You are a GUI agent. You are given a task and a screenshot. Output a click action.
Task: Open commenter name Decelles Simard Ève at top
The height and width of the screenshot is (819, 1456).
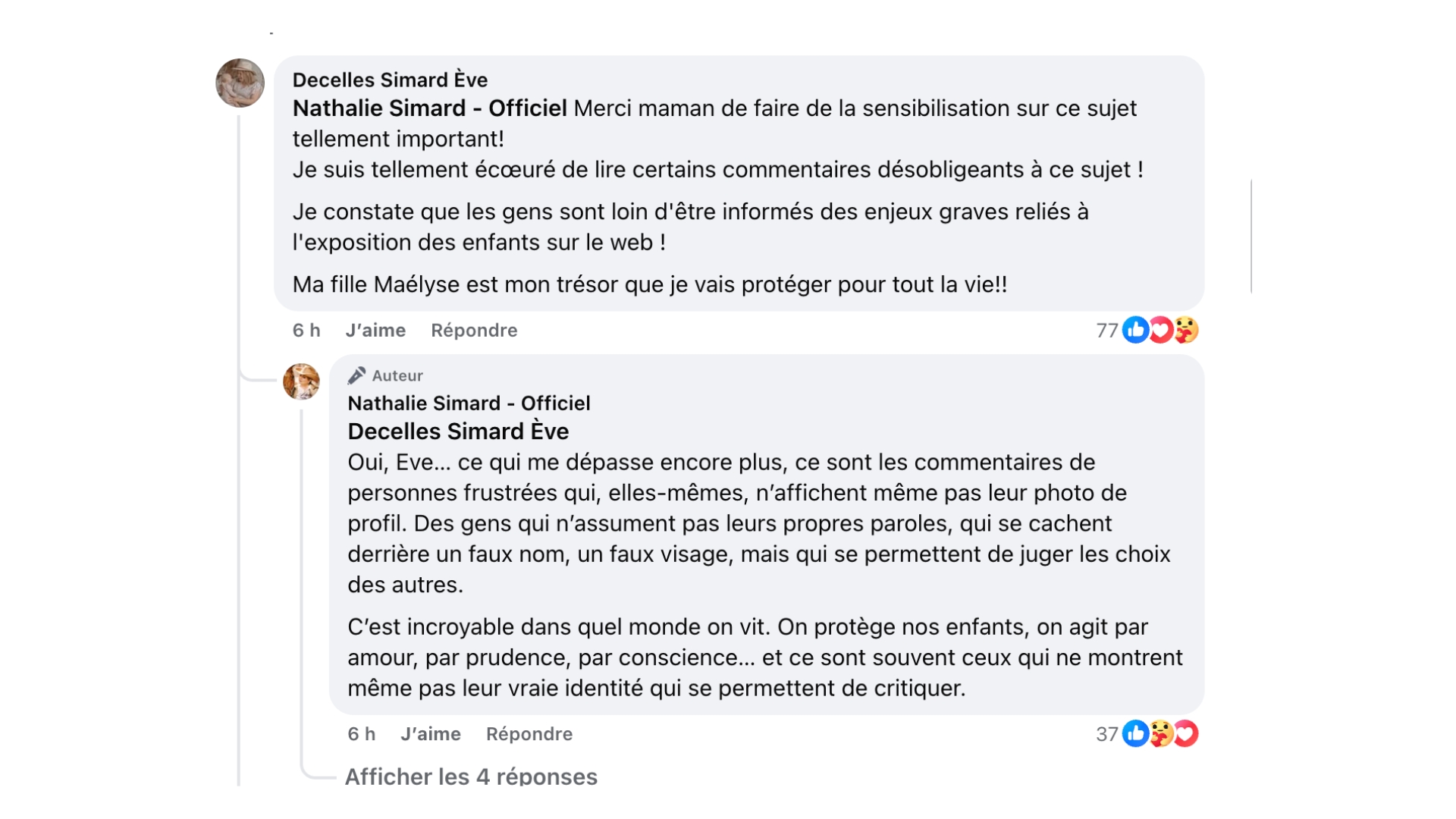pyautogui.click(x=390, y=80)
